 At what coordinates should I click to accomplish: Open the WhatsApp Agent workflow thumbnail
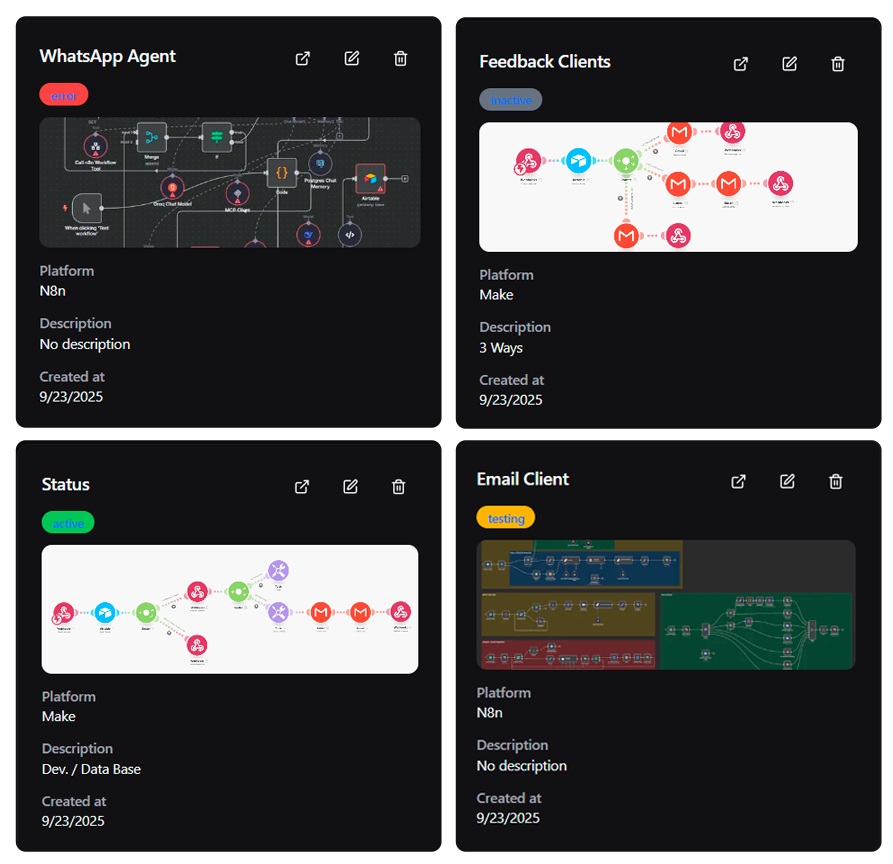coord(230,182)
